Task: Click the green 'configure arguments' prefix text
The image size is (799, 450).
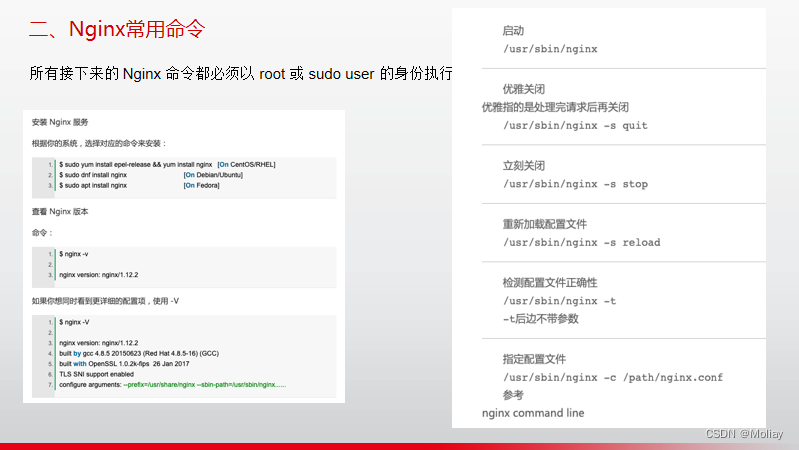Action: coord(204,385)
